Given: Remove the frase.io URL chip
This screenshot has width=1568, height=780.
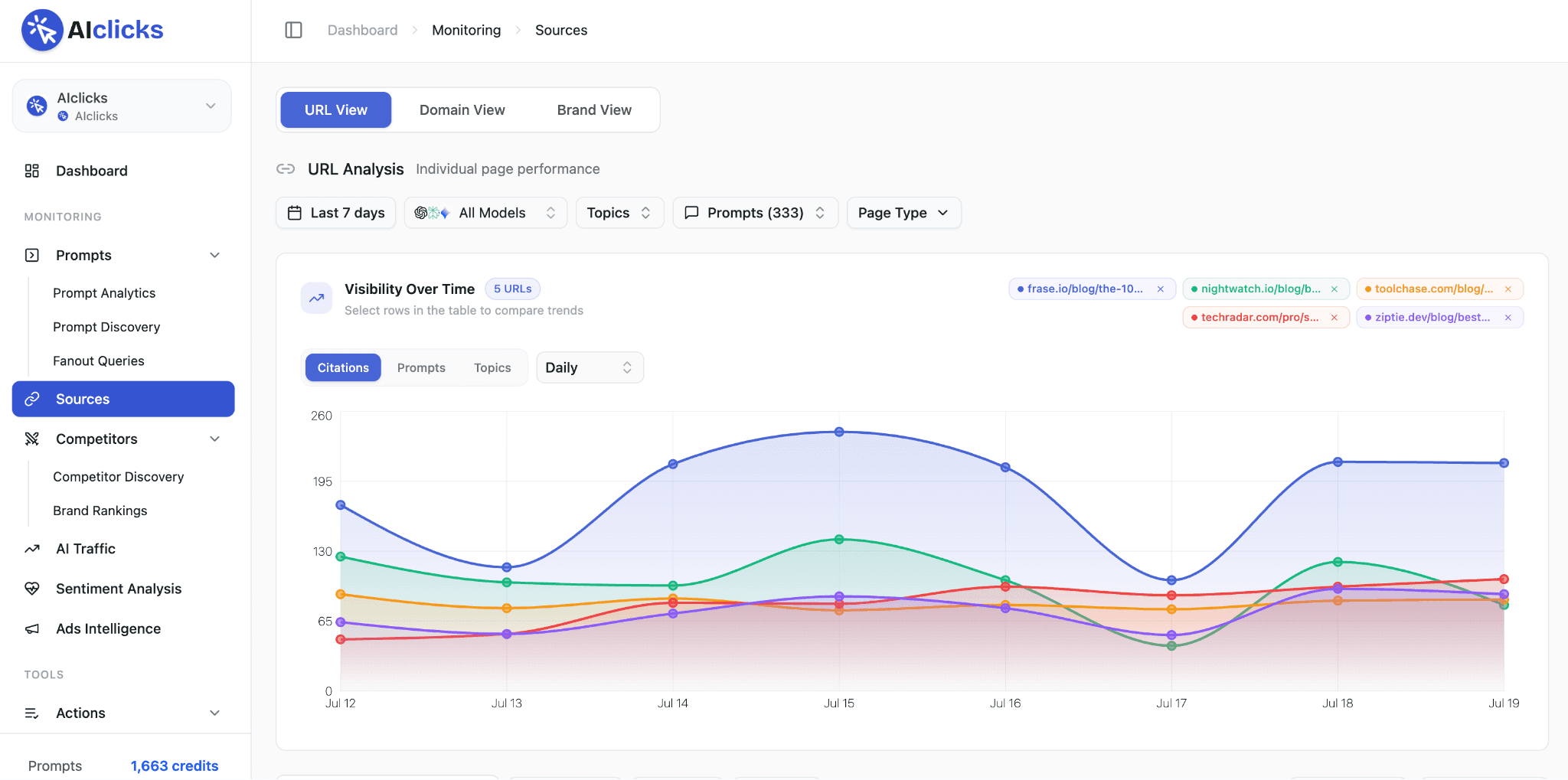Looking at the screenshot, I should [x=1161, y=289].
